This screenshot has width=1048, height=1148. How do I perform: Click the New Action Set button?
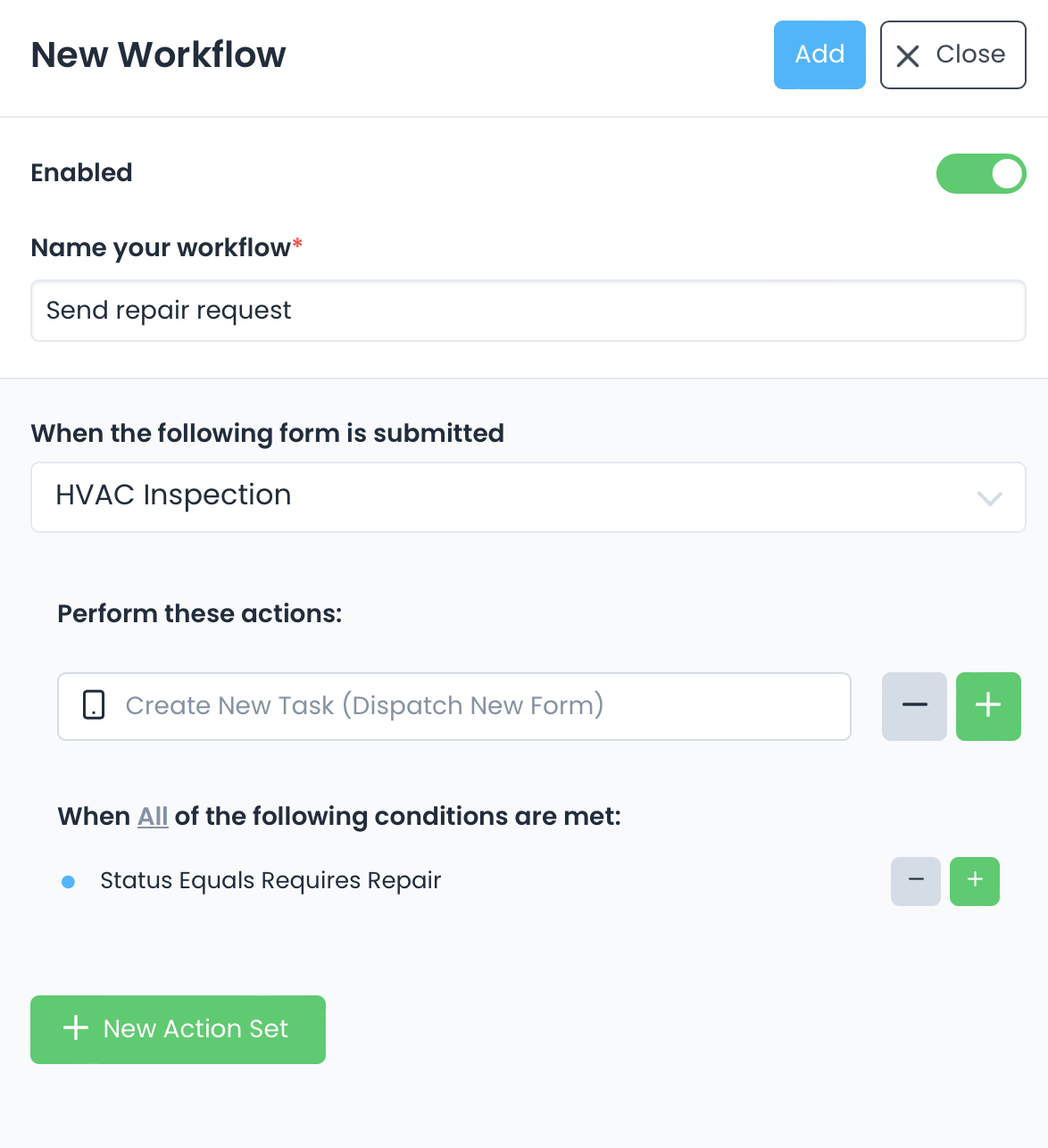[x=178, y=1029]
